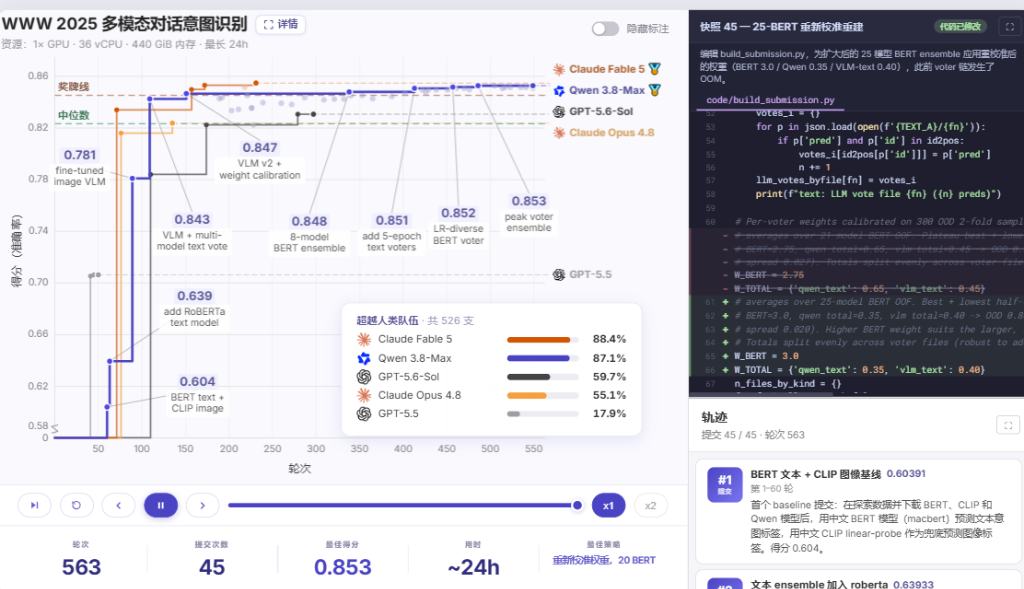The height and width of the screenshot is (589, 1024).
Task: Click the 563 rounds value
Action: (x=81, y=567)
